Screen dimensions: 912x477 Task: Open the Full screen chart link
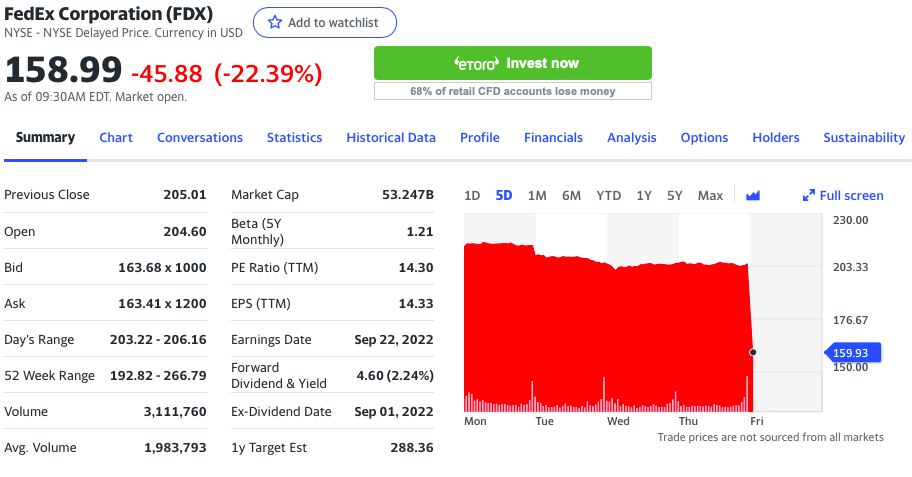pyautogui.click(x=843, y=195)
